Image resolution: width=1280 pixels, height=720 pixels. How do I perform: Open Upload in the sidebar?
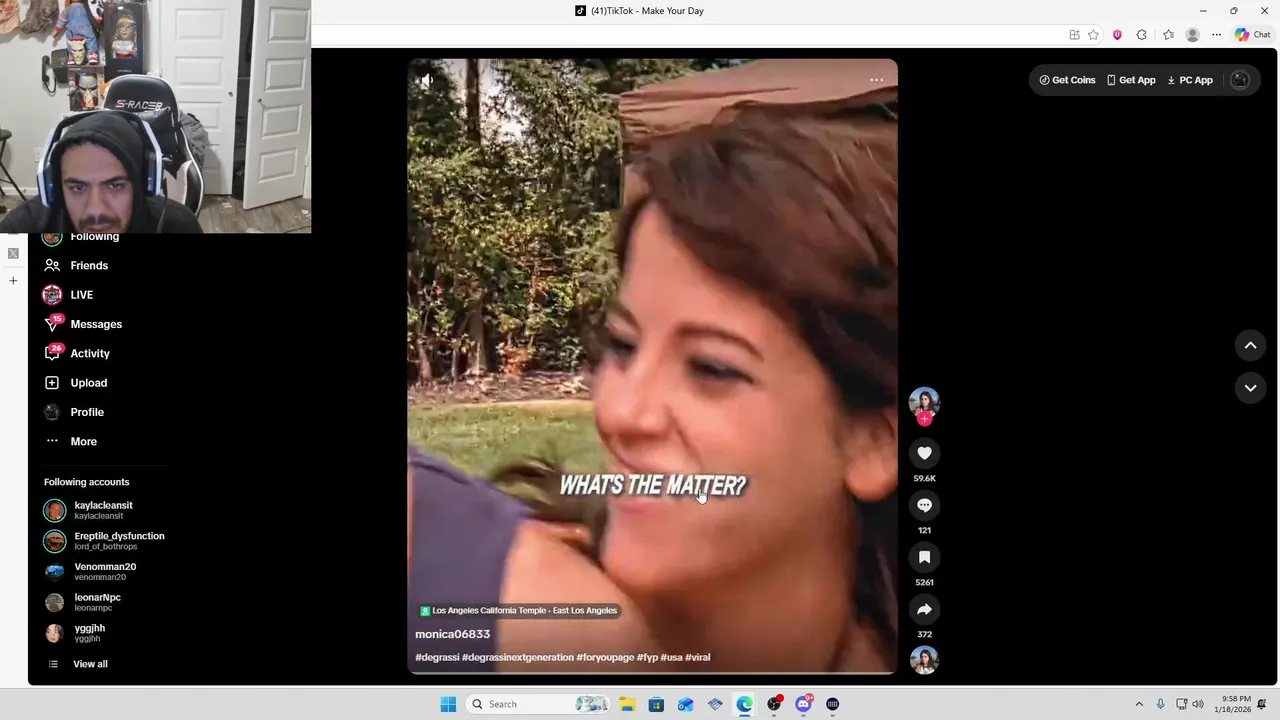[75, 383]
